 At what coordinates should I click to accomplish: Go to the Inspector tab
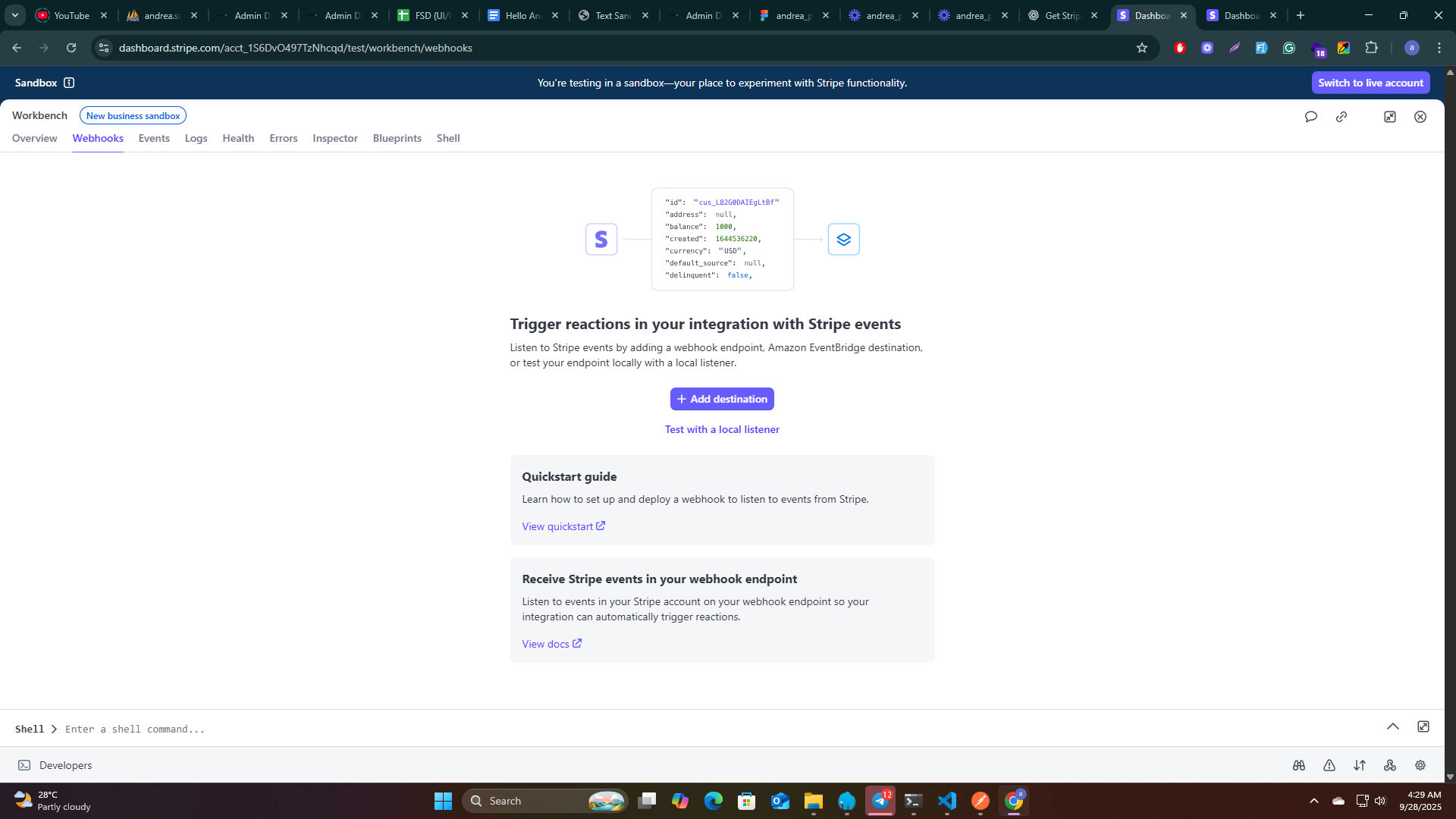[x=335, y=139]
